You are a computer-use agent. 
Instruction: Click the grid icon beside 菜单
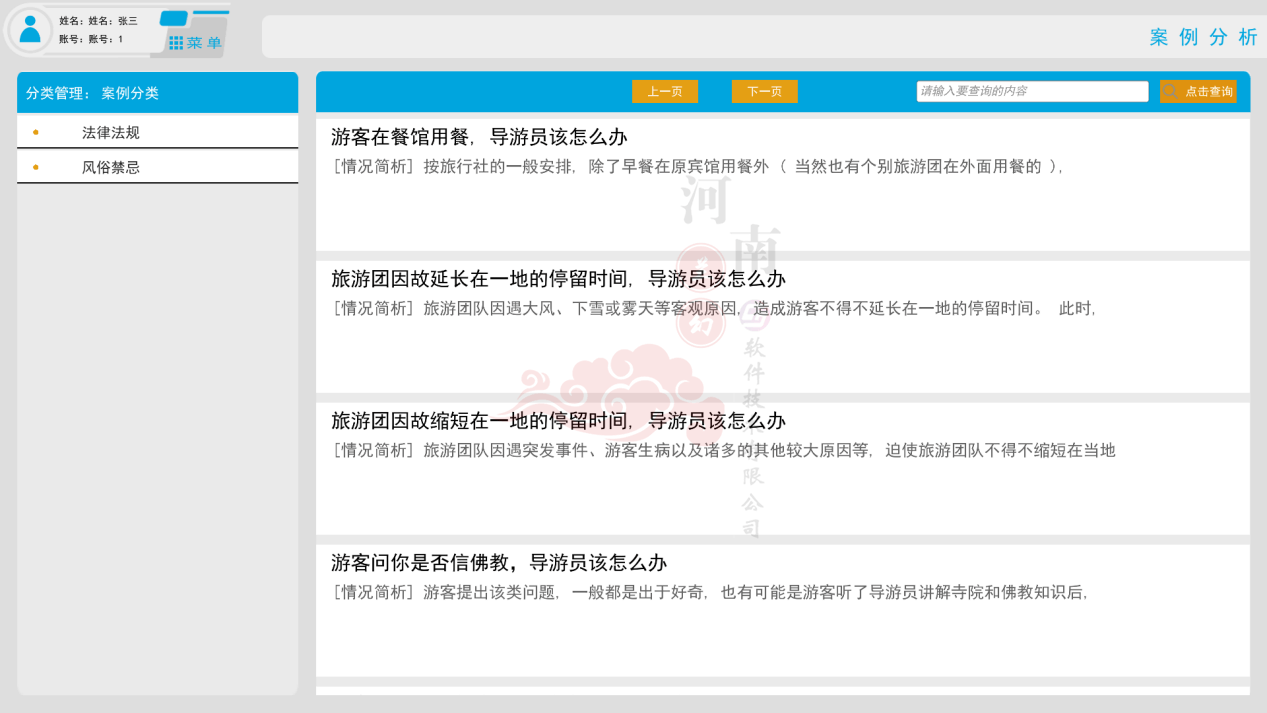176,41
